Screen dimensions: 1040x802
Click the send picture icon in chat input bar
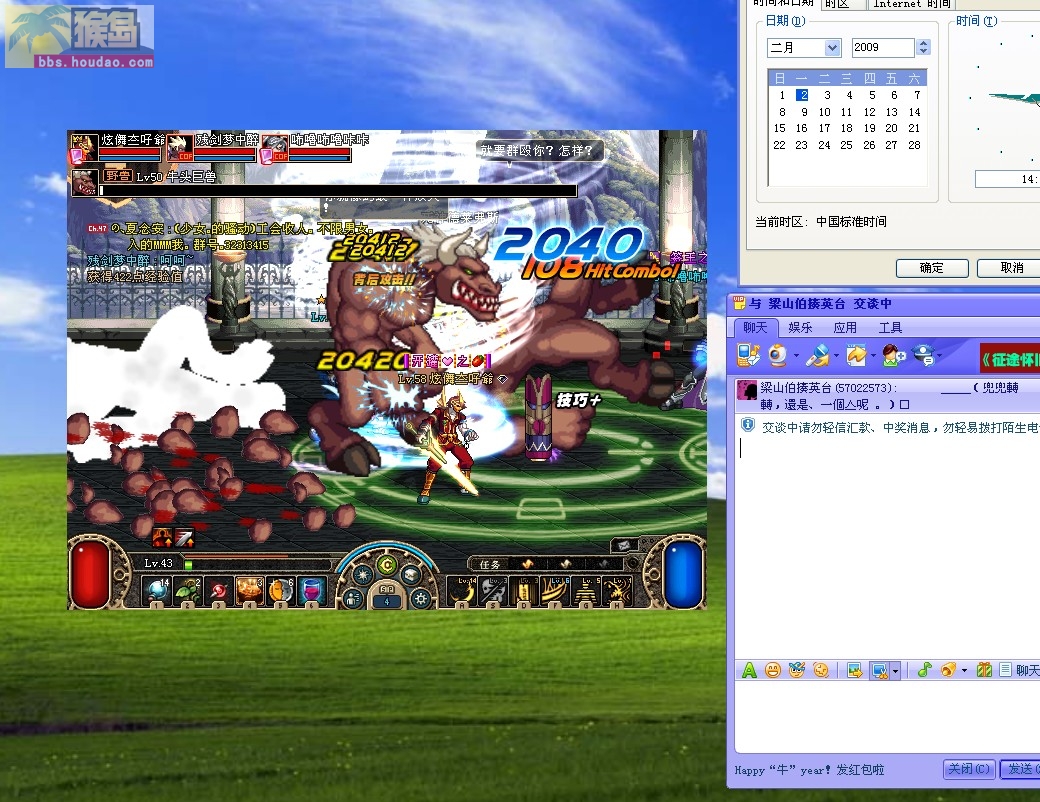pyautogui.click(x=855, y=670)
